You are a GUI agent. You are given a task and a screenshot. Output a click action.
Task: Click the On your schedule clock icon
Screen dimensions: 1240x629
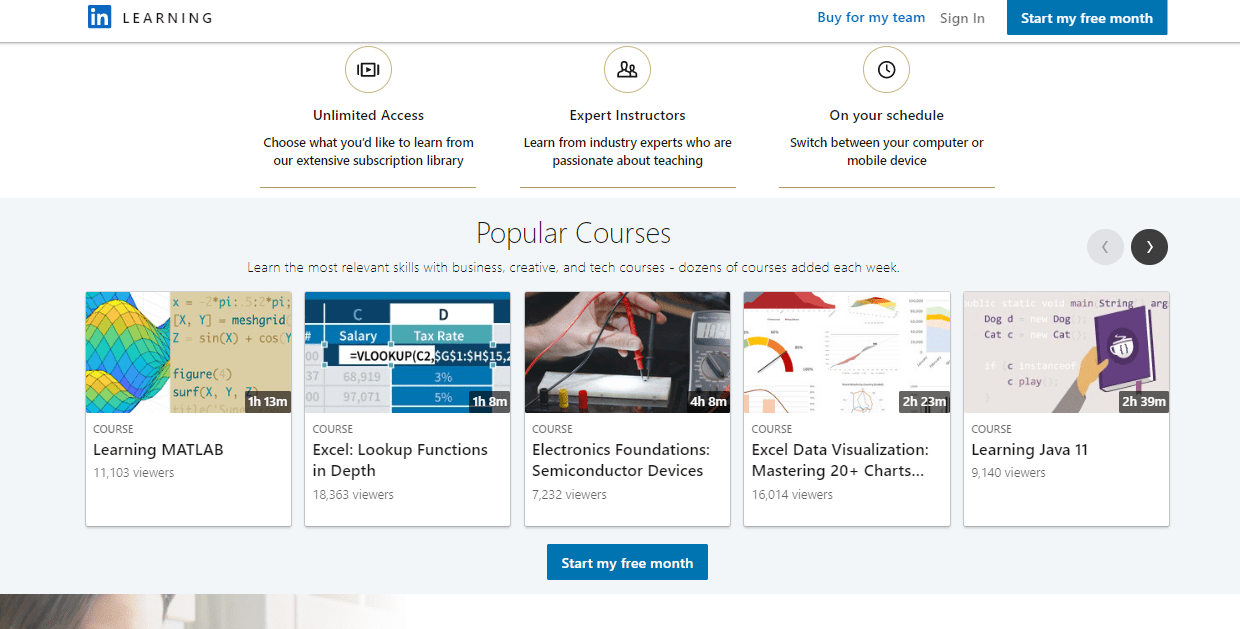(886, 70)
